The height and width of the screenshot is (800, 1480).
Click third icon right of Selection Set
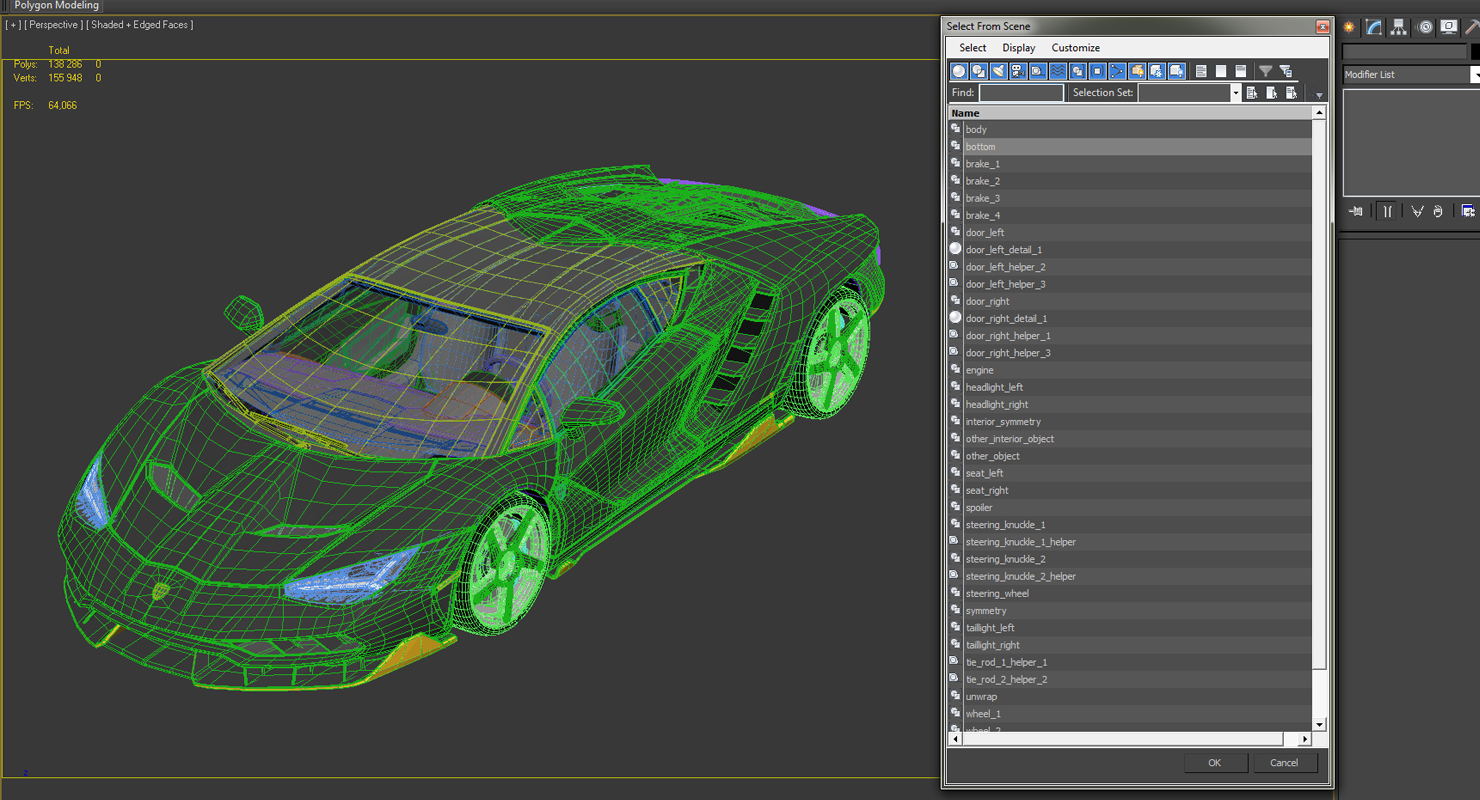(1292, 93)
